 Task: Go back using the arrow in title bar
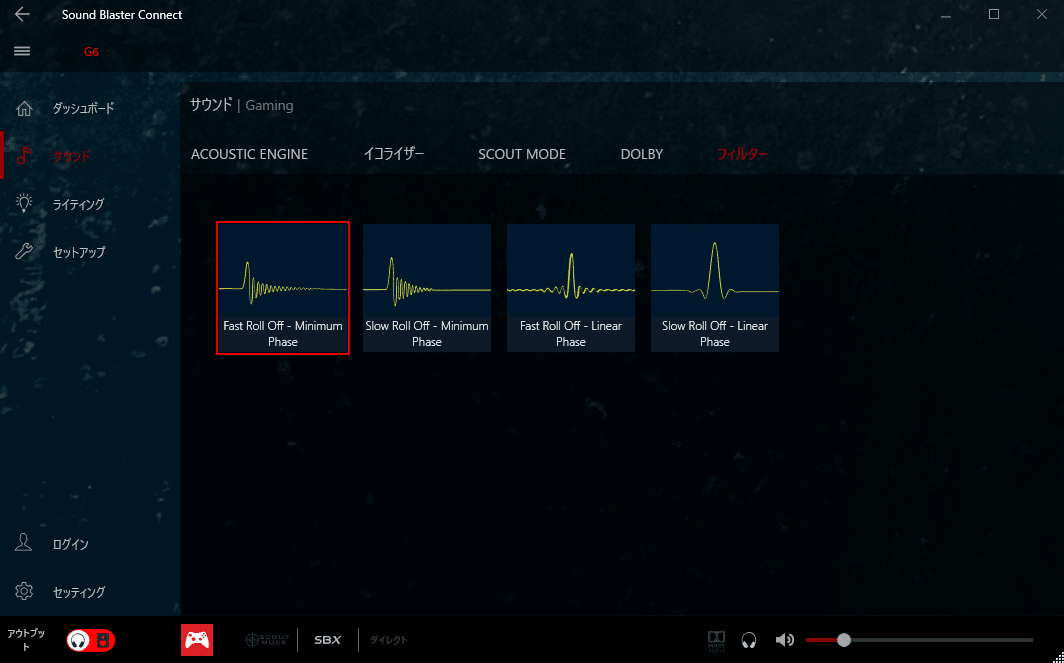point(22,14)
